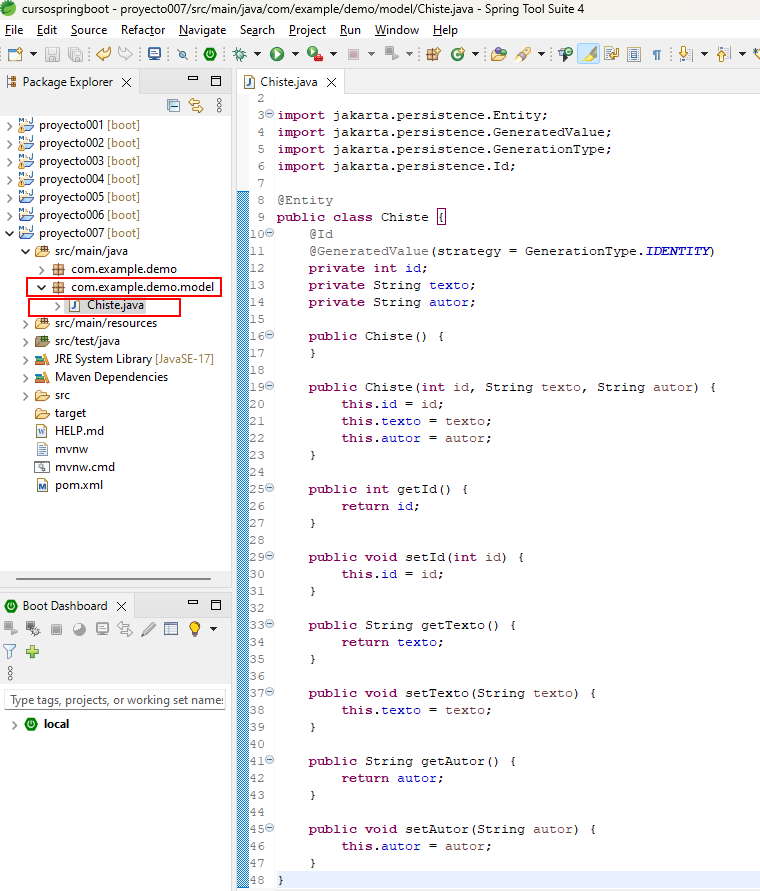Expand the proyecto004 project

[9, 179]
